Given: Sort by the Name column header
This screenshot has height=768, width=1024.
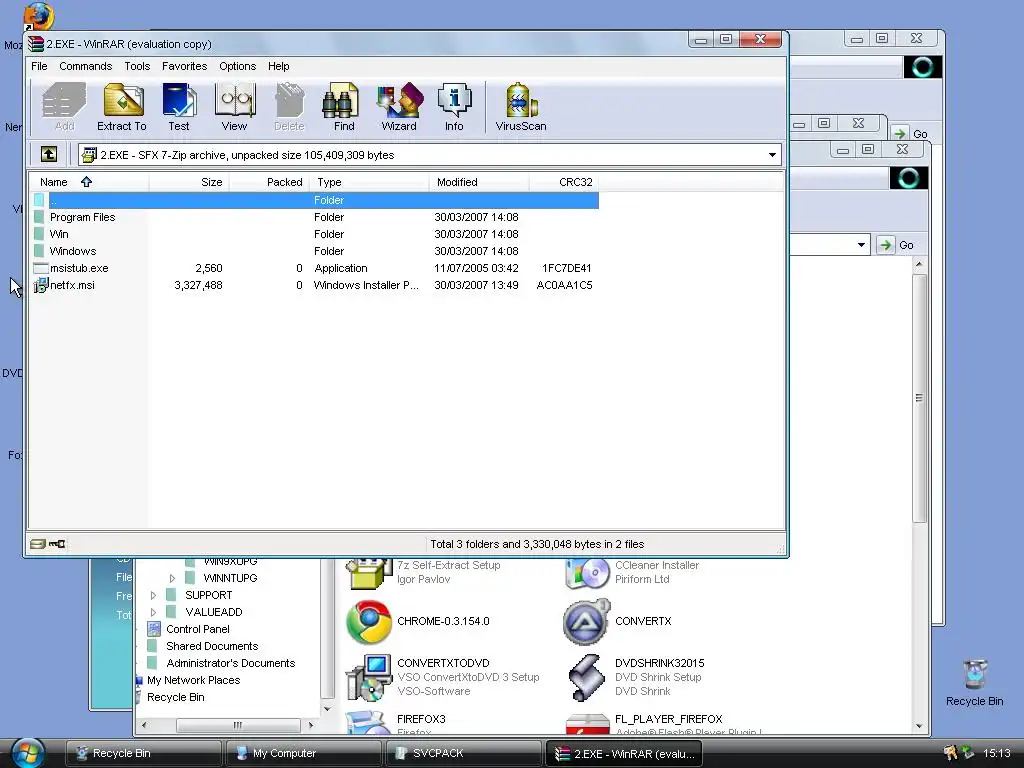Looking at the screenshot, I should 89,182.
